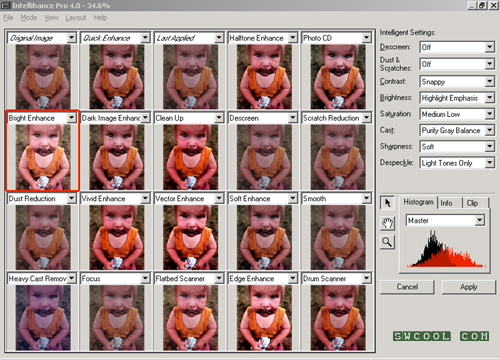The width and height of the screenshot is (500, 360).
Task: Select the Vivid Enhance preview thumbnail
Action: coord(117,237)
